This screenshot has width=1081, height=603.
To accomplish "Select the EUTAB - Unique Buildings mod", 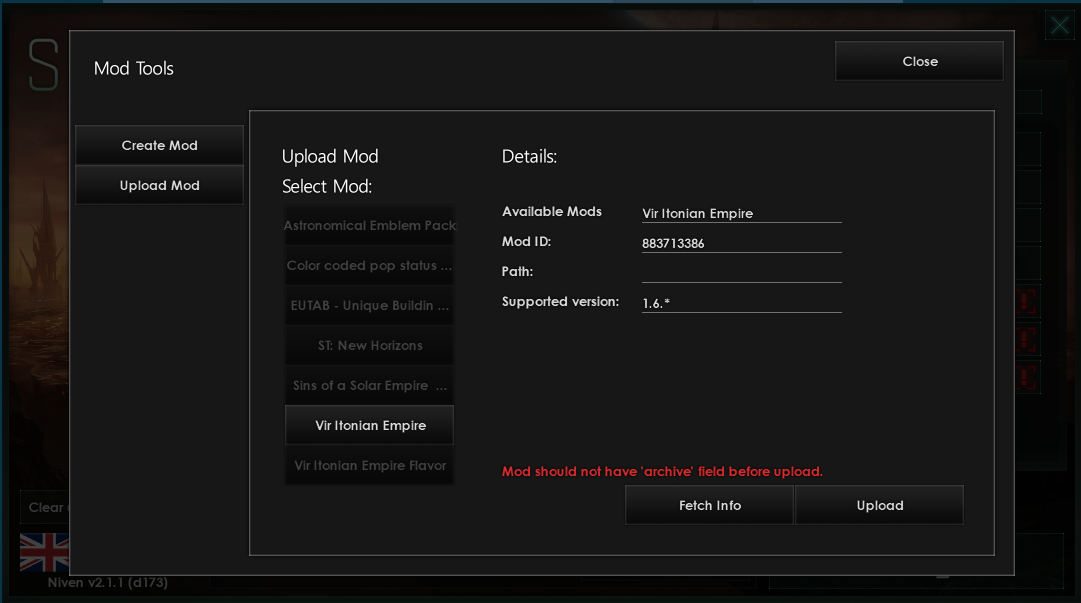I will coord(369,306).
